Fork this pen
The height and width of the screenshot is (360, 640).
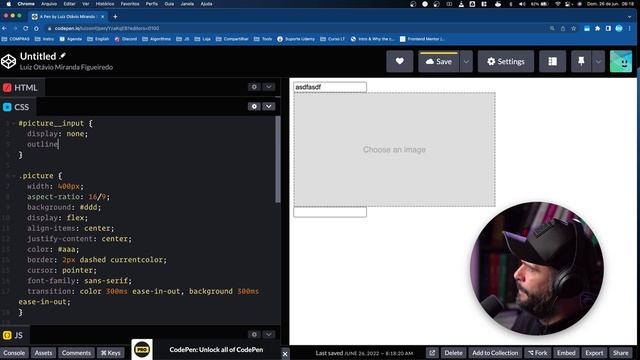coord(538,353)
